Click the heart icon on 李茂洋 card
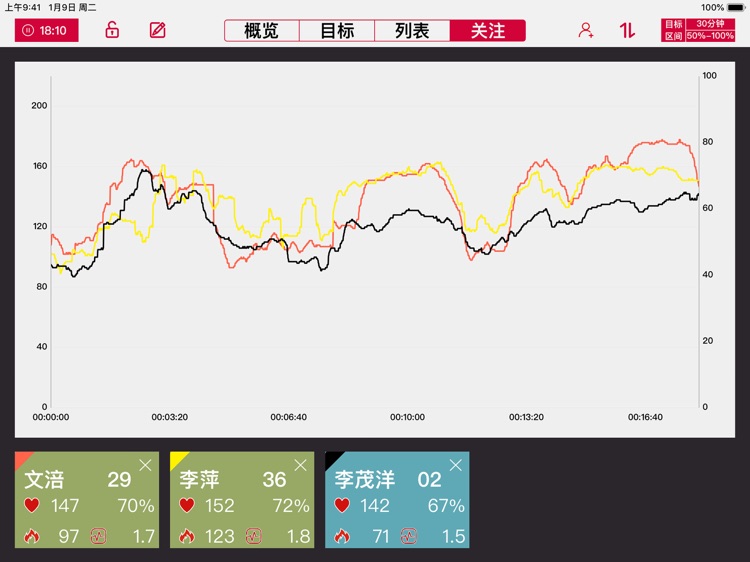Image resolution: width=750 pixels, height=562 pixels. point(342,505)
